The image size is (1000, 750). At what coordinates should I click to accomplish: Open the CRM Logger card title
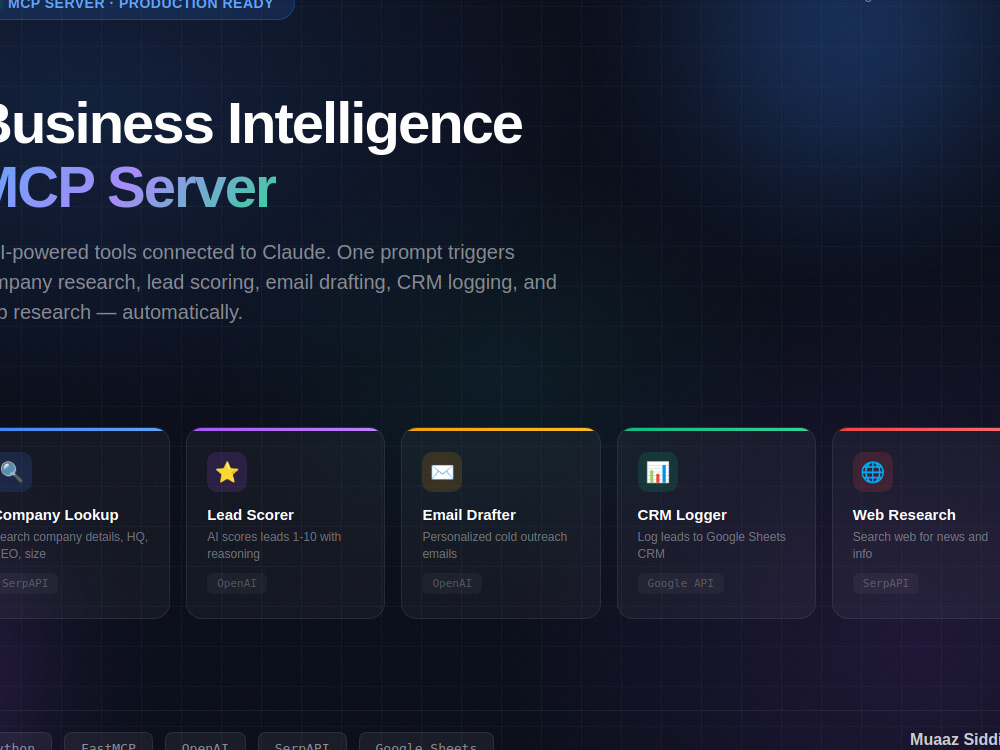[x=682, y=515]
